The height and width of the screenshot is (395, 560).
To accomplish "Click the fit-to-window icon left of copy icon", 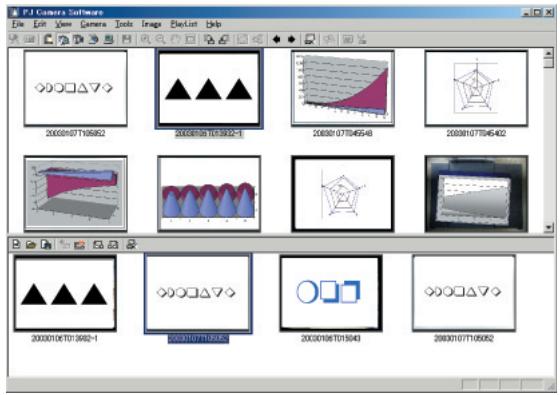I will pyautogui.click(x=190, y=39).
